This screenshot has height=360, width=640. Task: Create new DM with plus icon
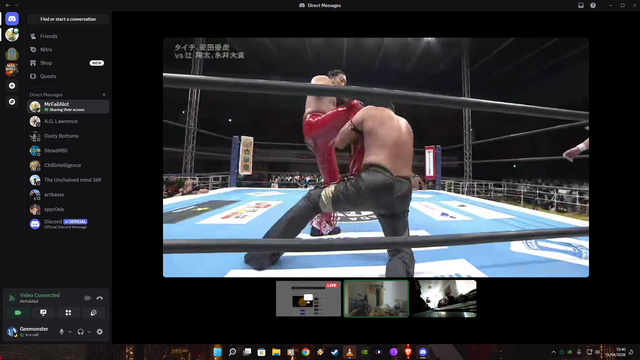pos(104,95)
